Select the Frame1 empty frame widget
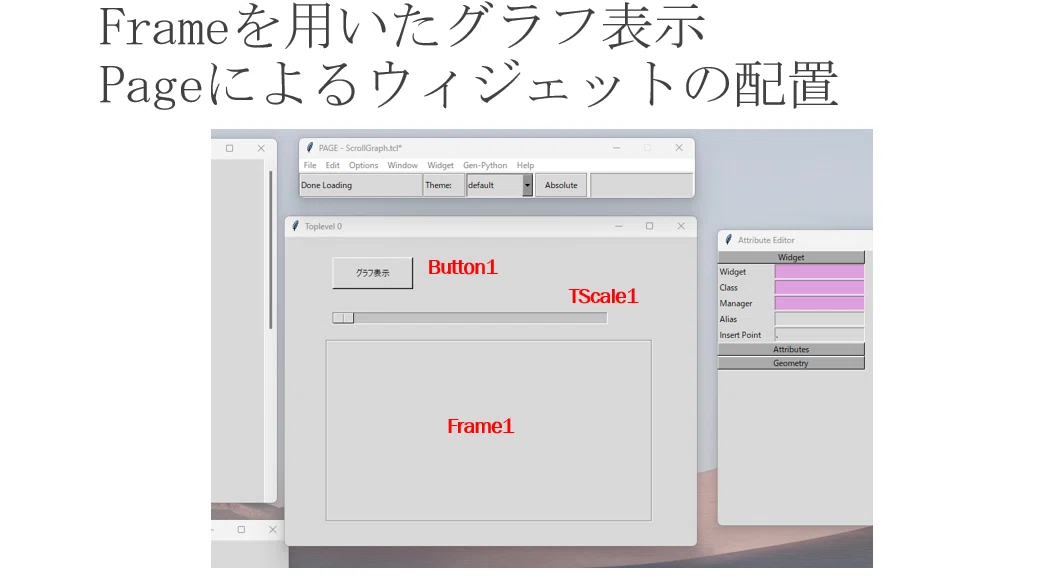 (x=489, y=431)
